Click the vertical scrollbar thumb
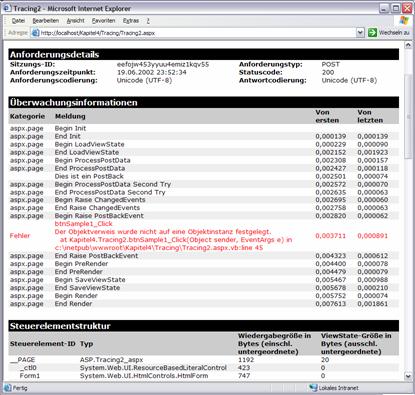 coord(408,116)
